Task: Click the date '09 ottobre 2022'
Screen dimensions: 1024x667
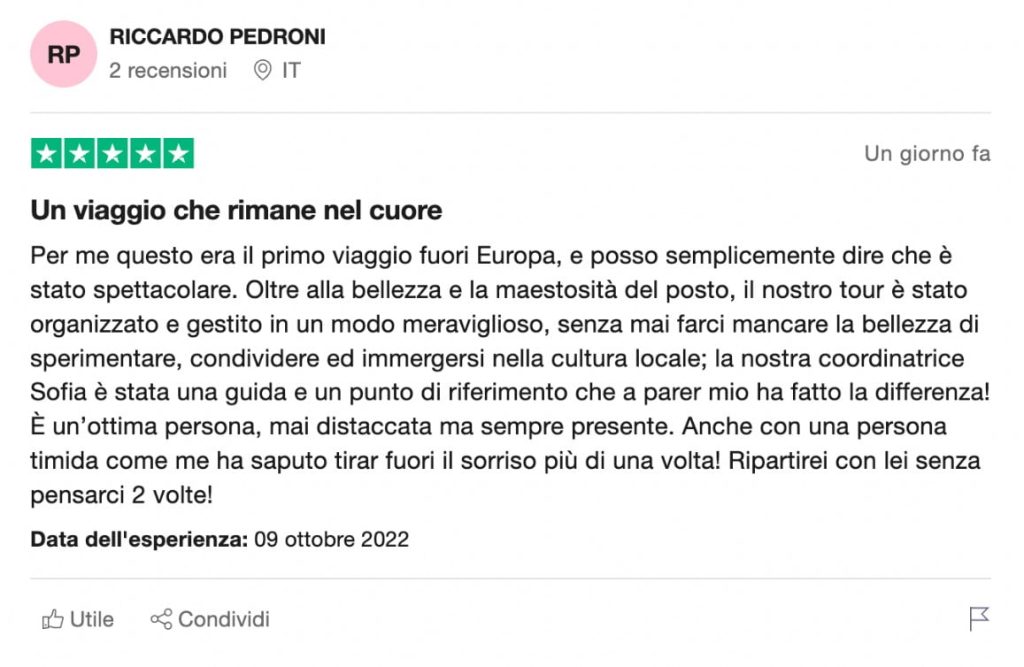Action: tap(332, 539)
